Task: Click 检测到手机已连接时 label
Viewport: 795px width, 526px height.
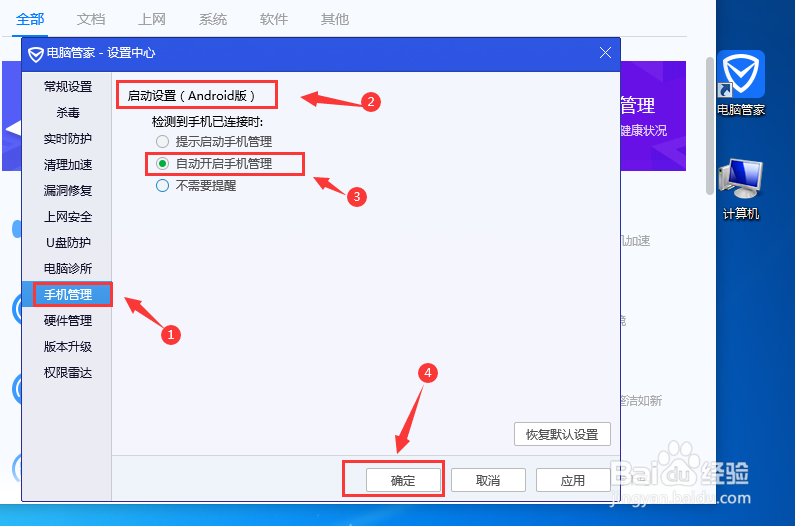Action: click(207, 122)
